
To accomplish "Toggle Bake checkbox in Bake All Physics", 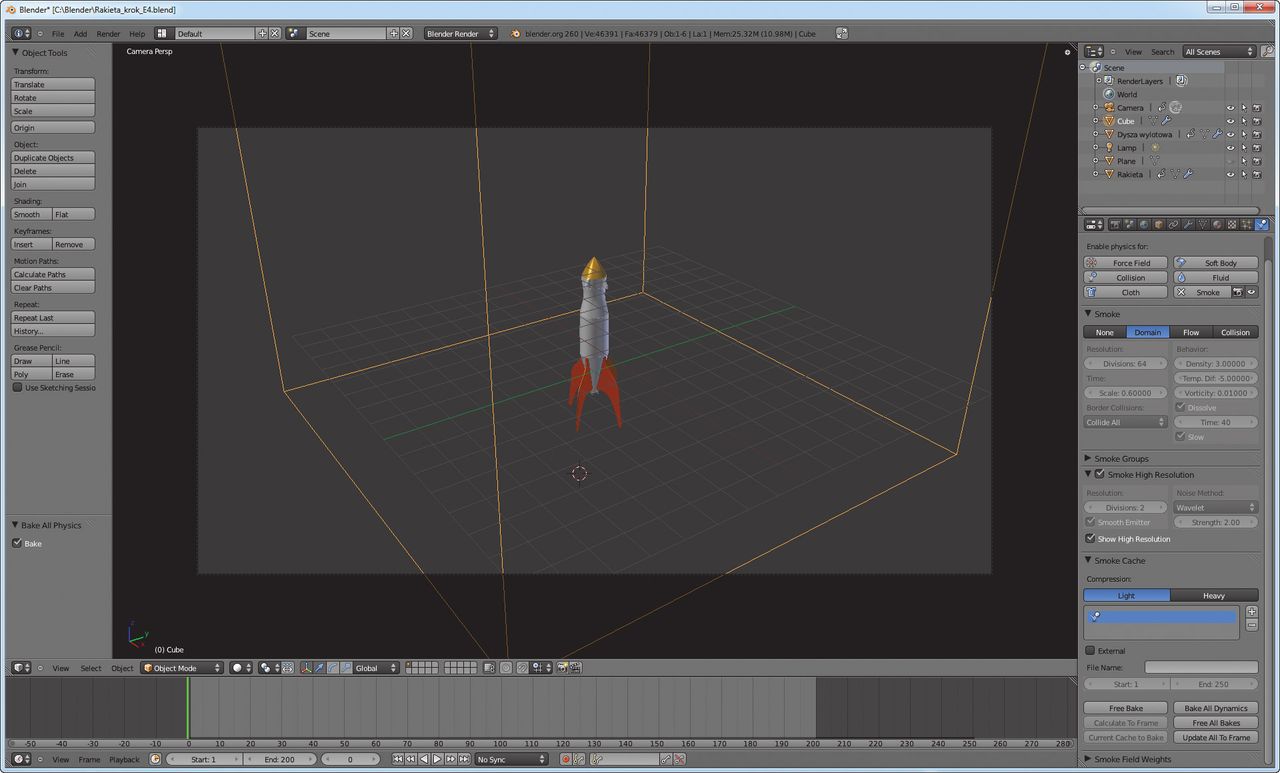I will [17, 543].
